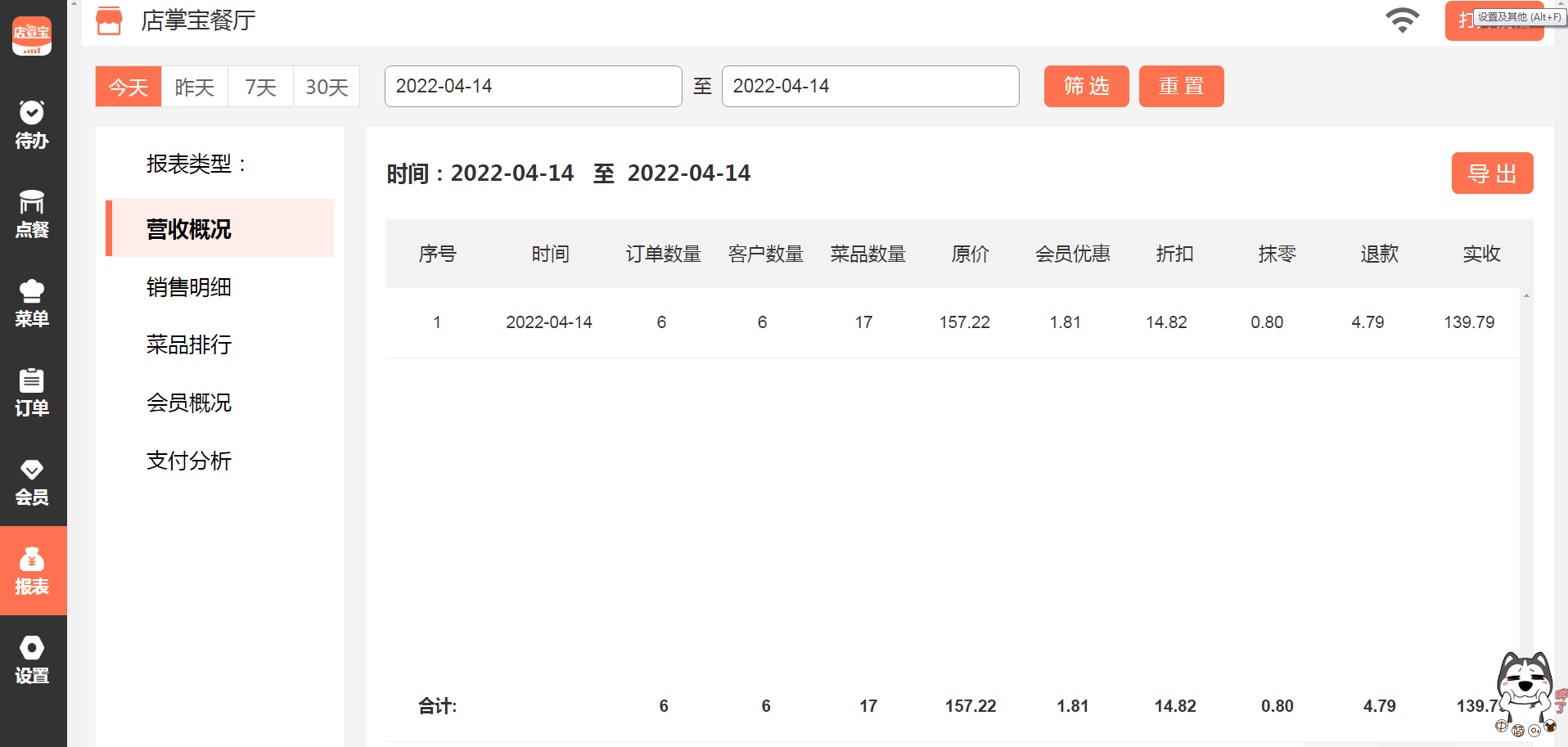This screenshot has height=747, width=1568.
Task: Click the 导出 export button
Action: (x=1492, y=173)
